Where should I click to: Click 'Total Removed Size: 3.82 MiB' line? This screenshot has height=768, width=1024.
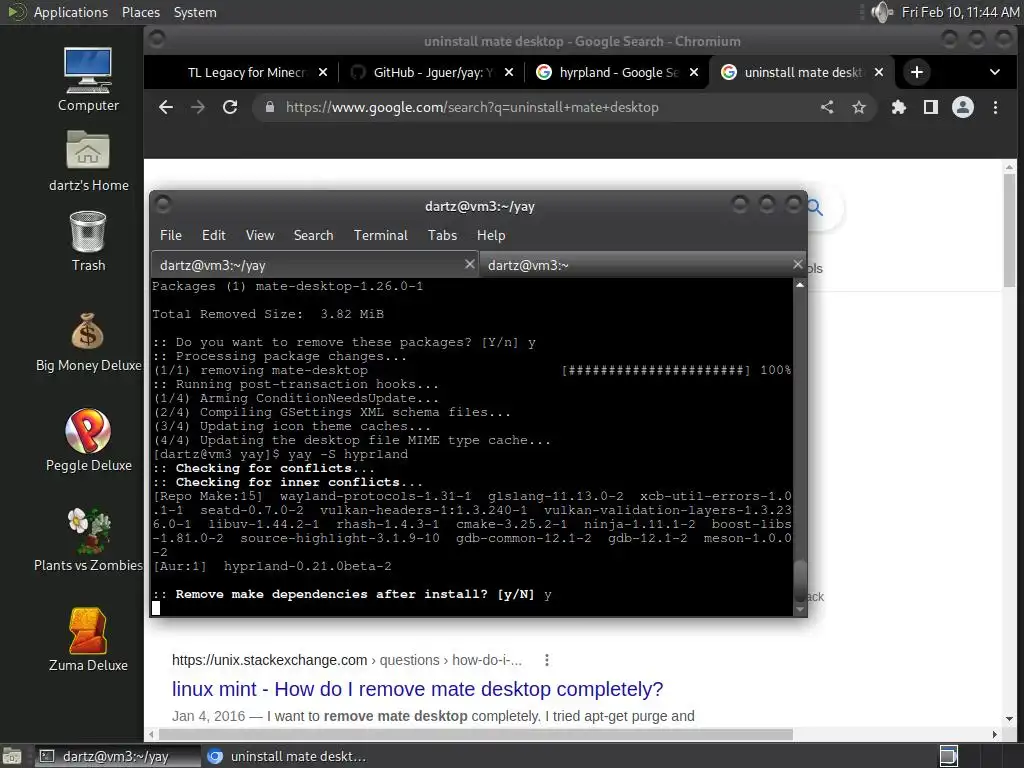[268, 314]
